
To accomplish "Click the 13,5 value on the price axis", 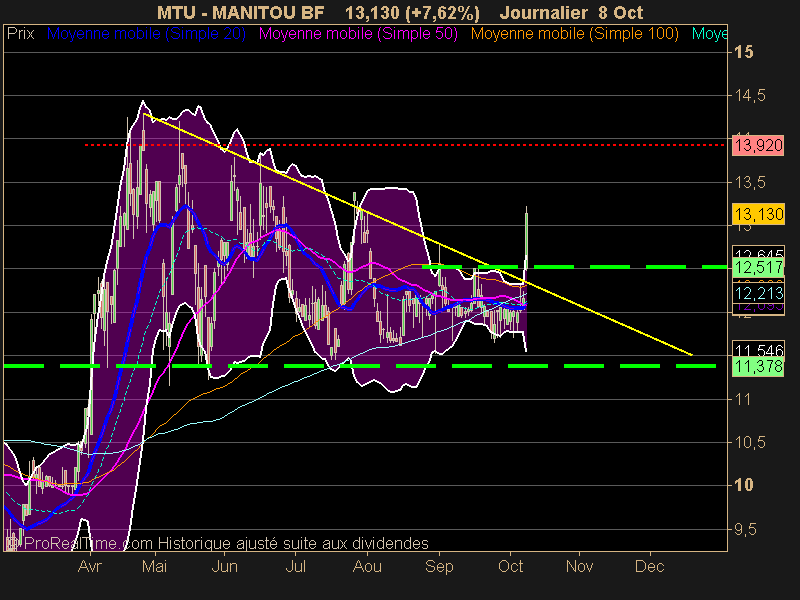I will (750, 182).
